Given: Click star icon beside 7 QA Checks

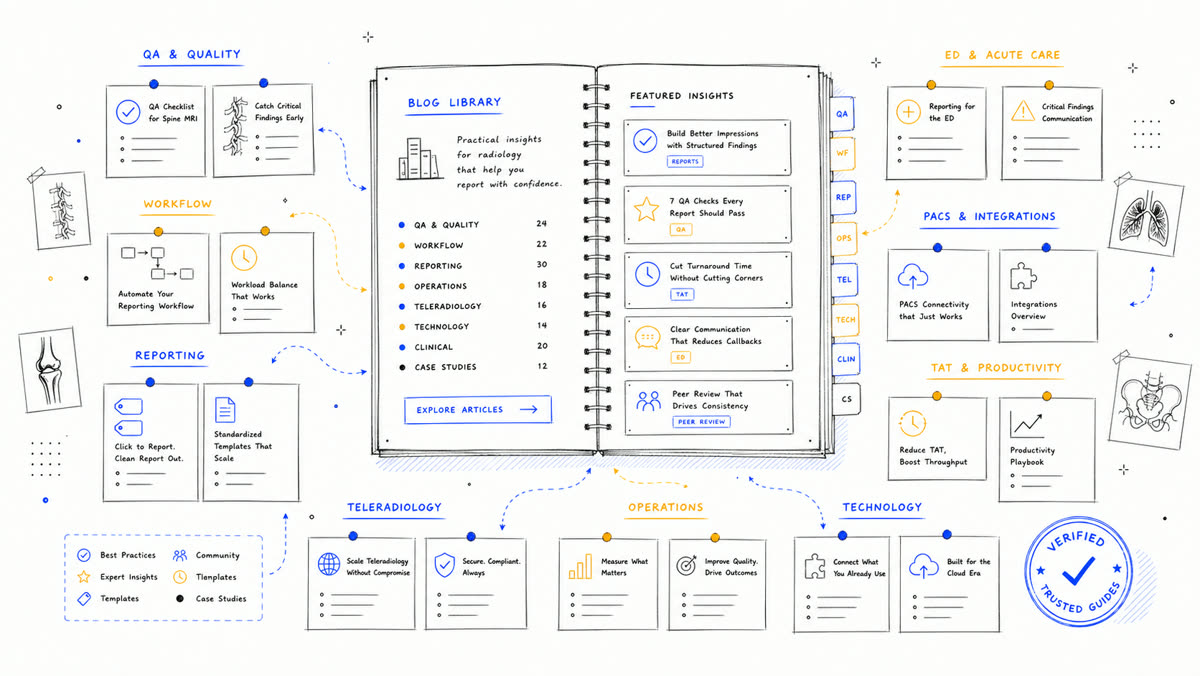Looking at the screenshot, I should tap(647, 209).
